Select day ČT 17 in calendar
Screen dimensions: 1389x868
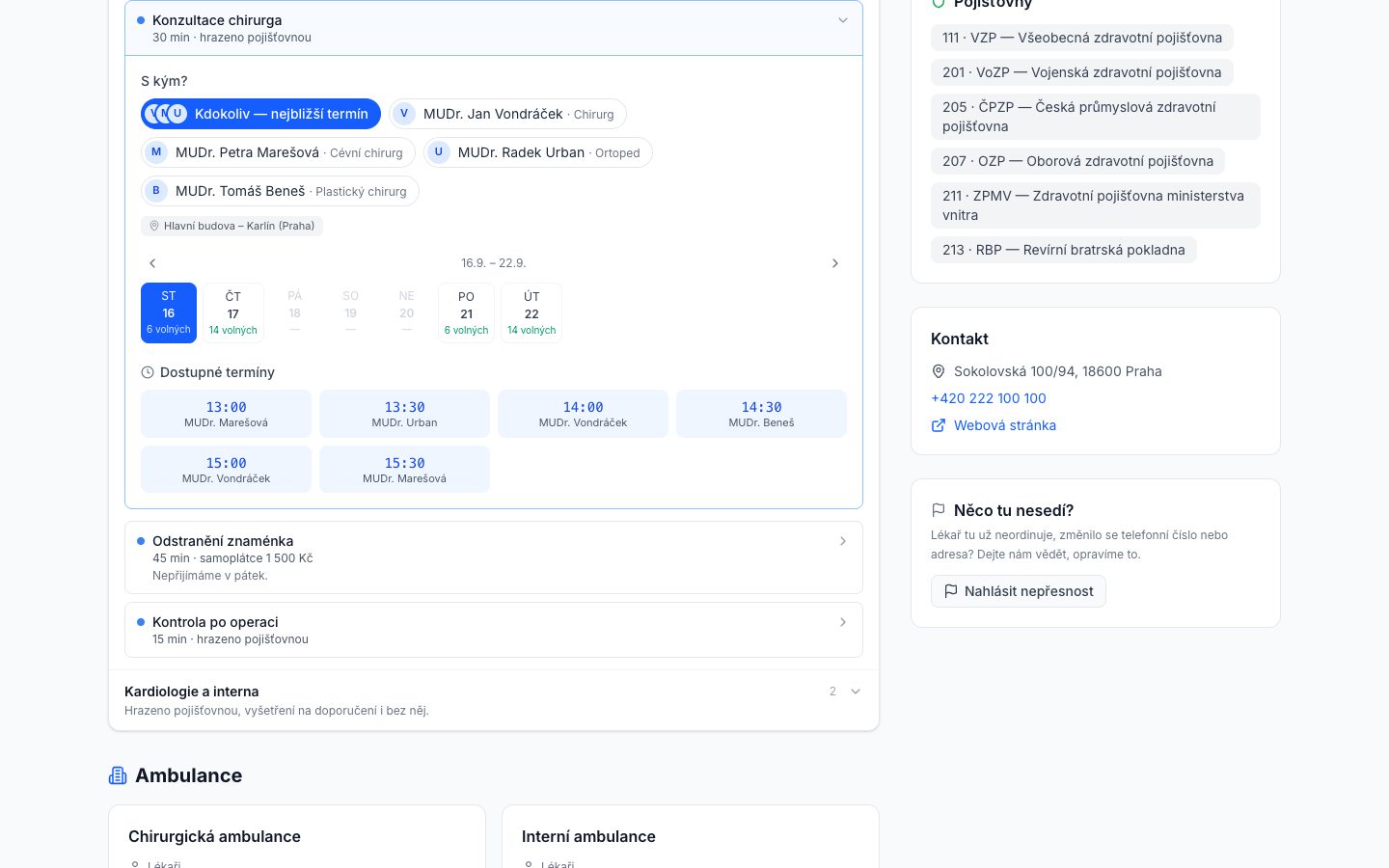[233, 312]
